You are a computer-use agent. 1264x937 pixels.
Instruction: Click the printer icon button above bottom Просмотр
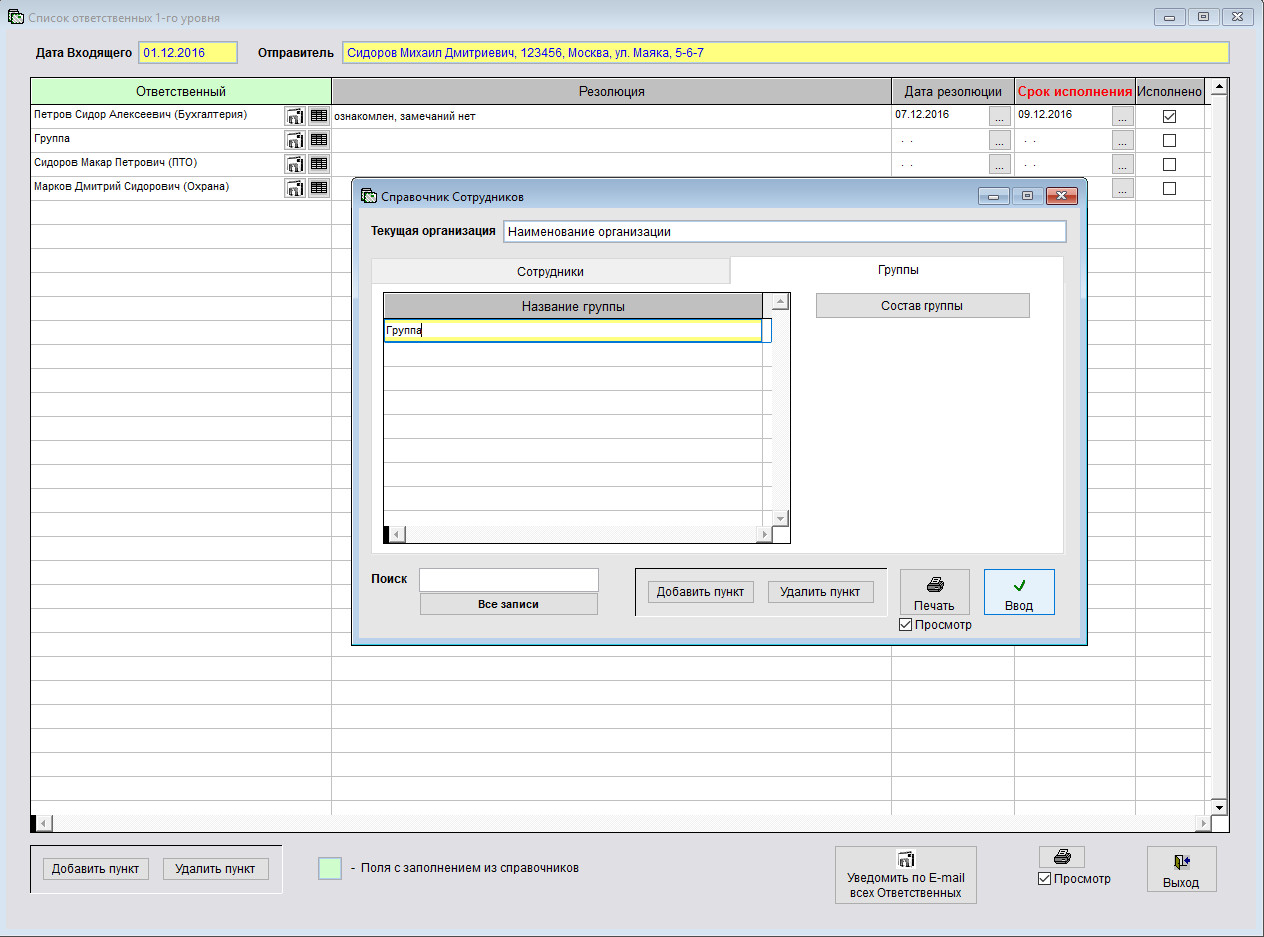[x=1061, y=857]
